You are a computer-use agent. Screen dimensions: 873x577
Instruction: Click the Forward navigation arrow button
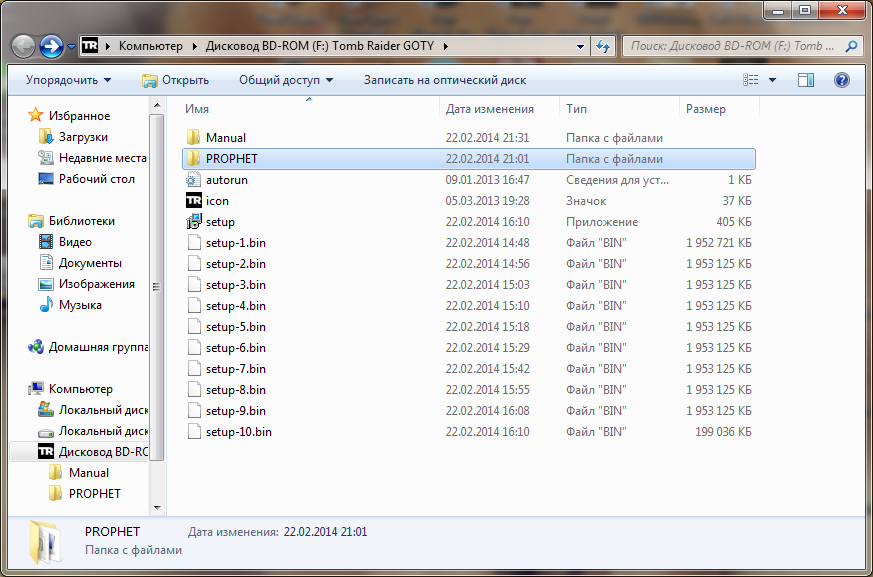click(51, 46)
